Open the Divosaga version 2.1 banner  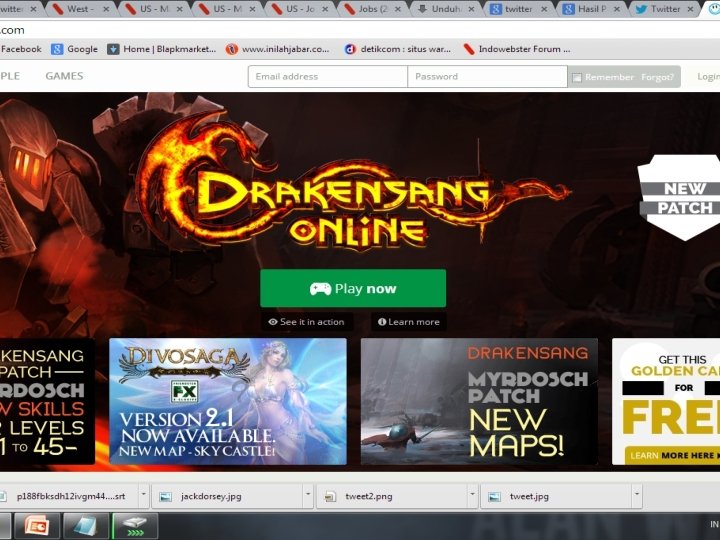(228, 401)
